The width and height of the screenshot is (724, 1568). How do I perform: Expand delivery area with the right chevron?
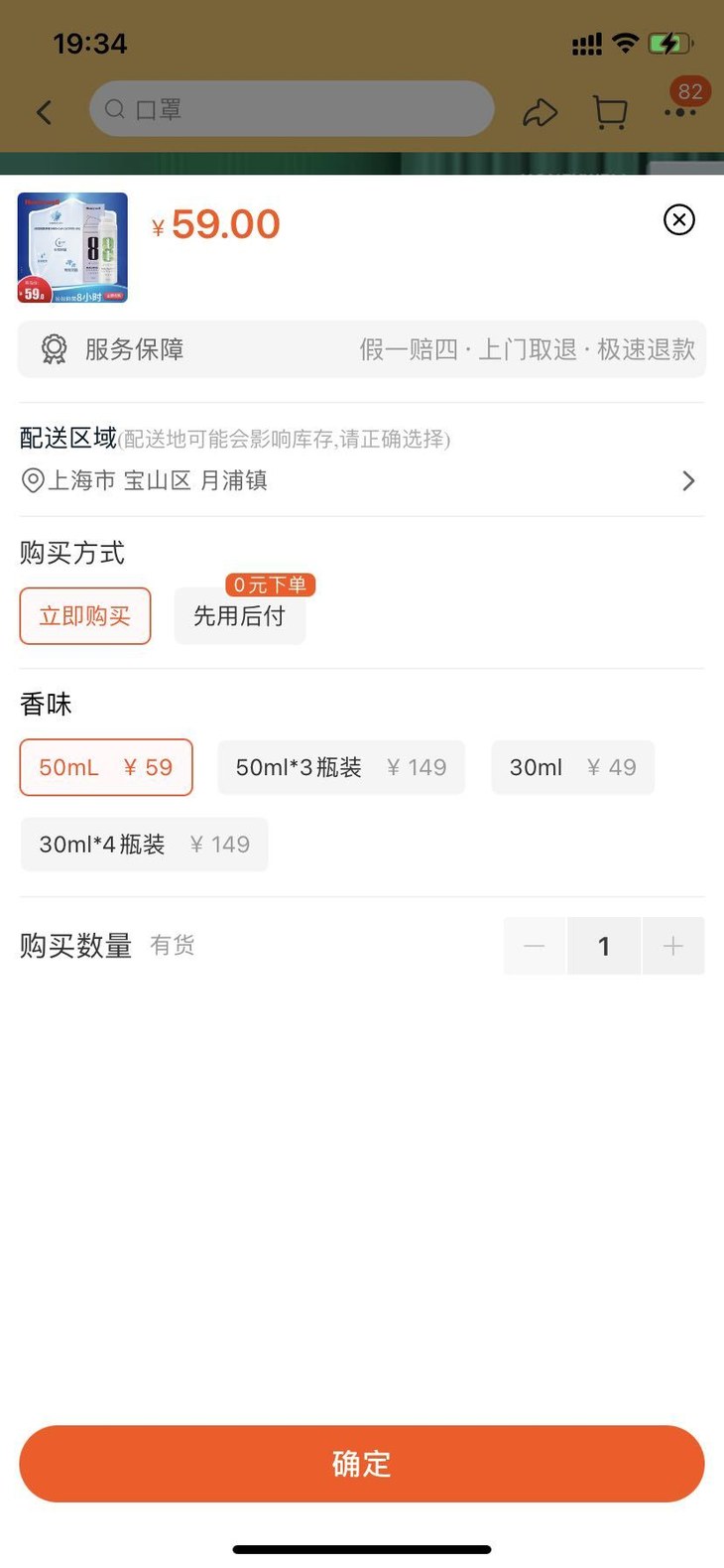[x=689, y=481]
